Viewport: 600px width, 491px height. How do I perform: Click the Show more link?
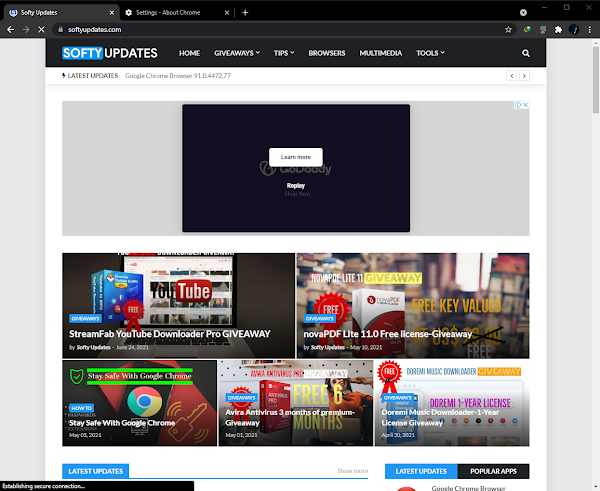pyautogui.click(x=352, y=471)
